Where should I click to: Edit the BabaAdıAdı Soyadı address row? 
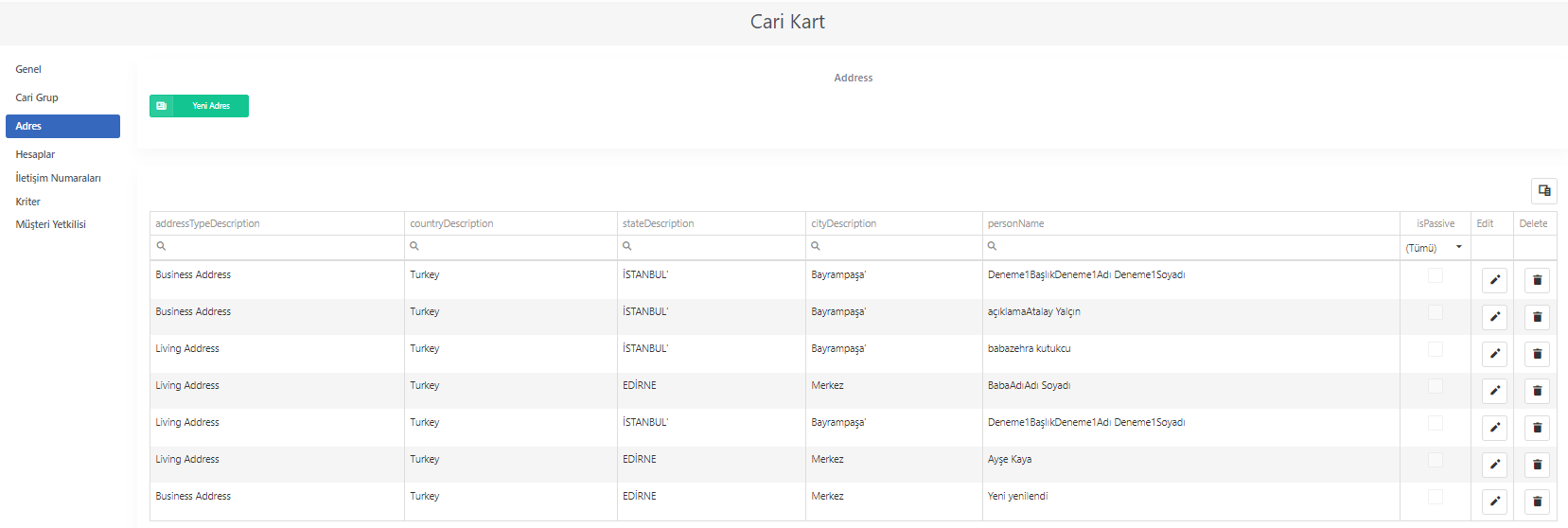1494,391
